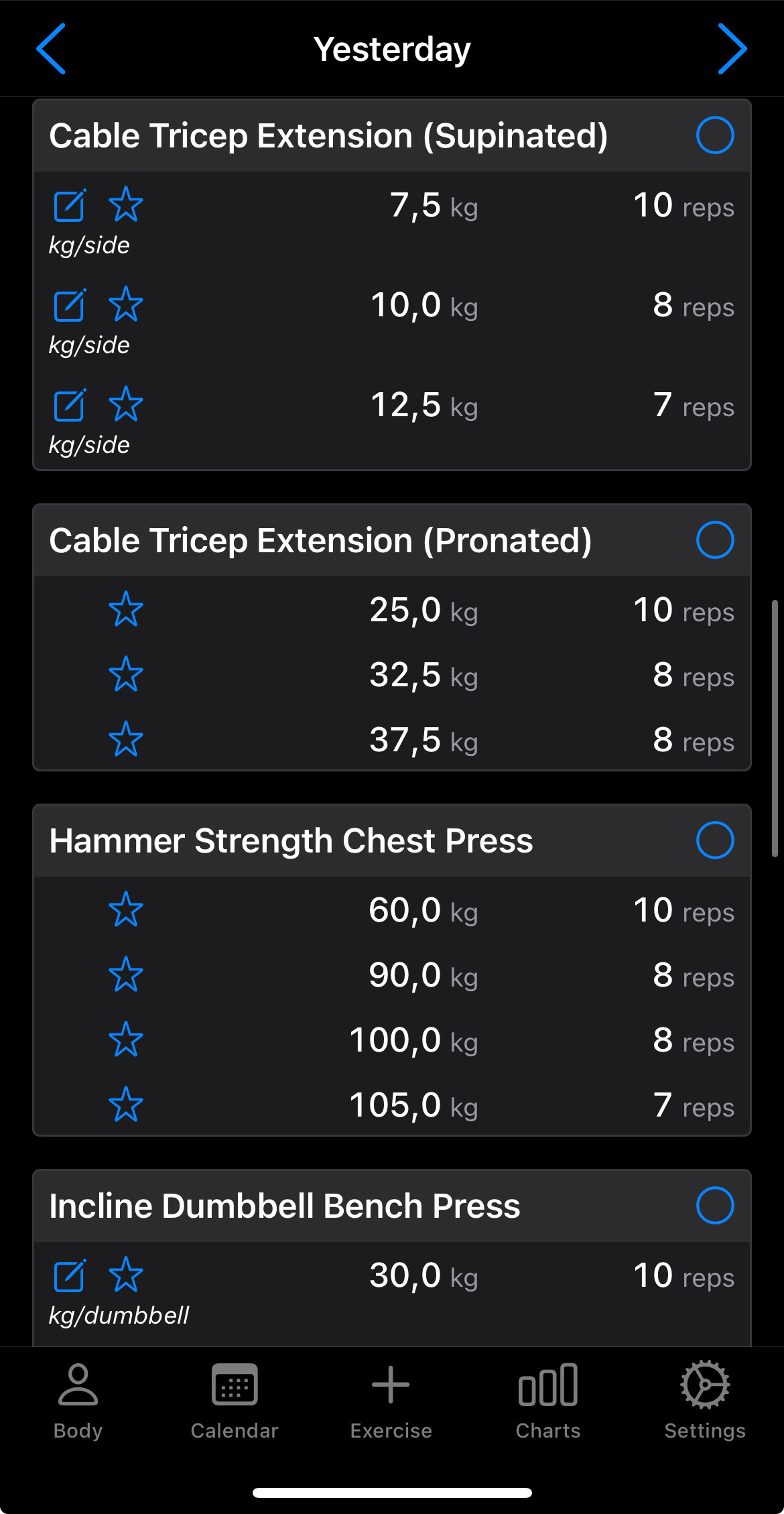
Task: Star the 37,5 kg pronated tricep set
Action: coord(125,739)
